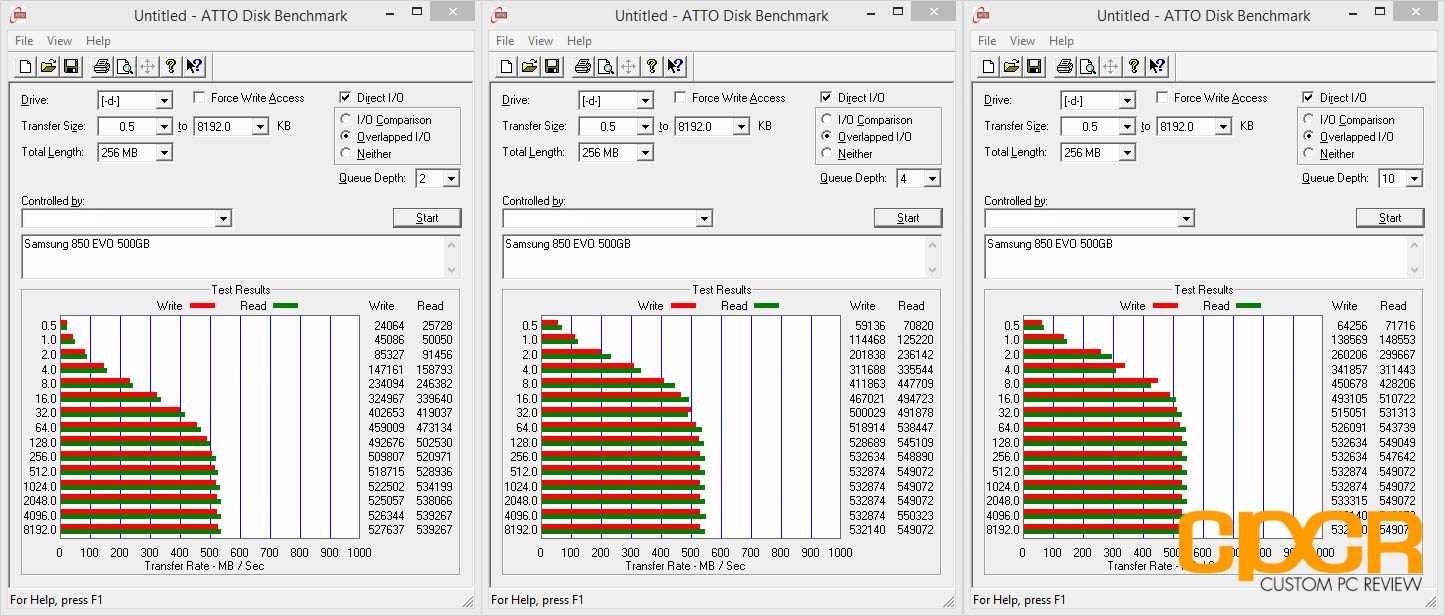Click the read value 539267 for the 8192.0 row in the left window
Screen dimensions: 1445x616
(x=434, y=530)
